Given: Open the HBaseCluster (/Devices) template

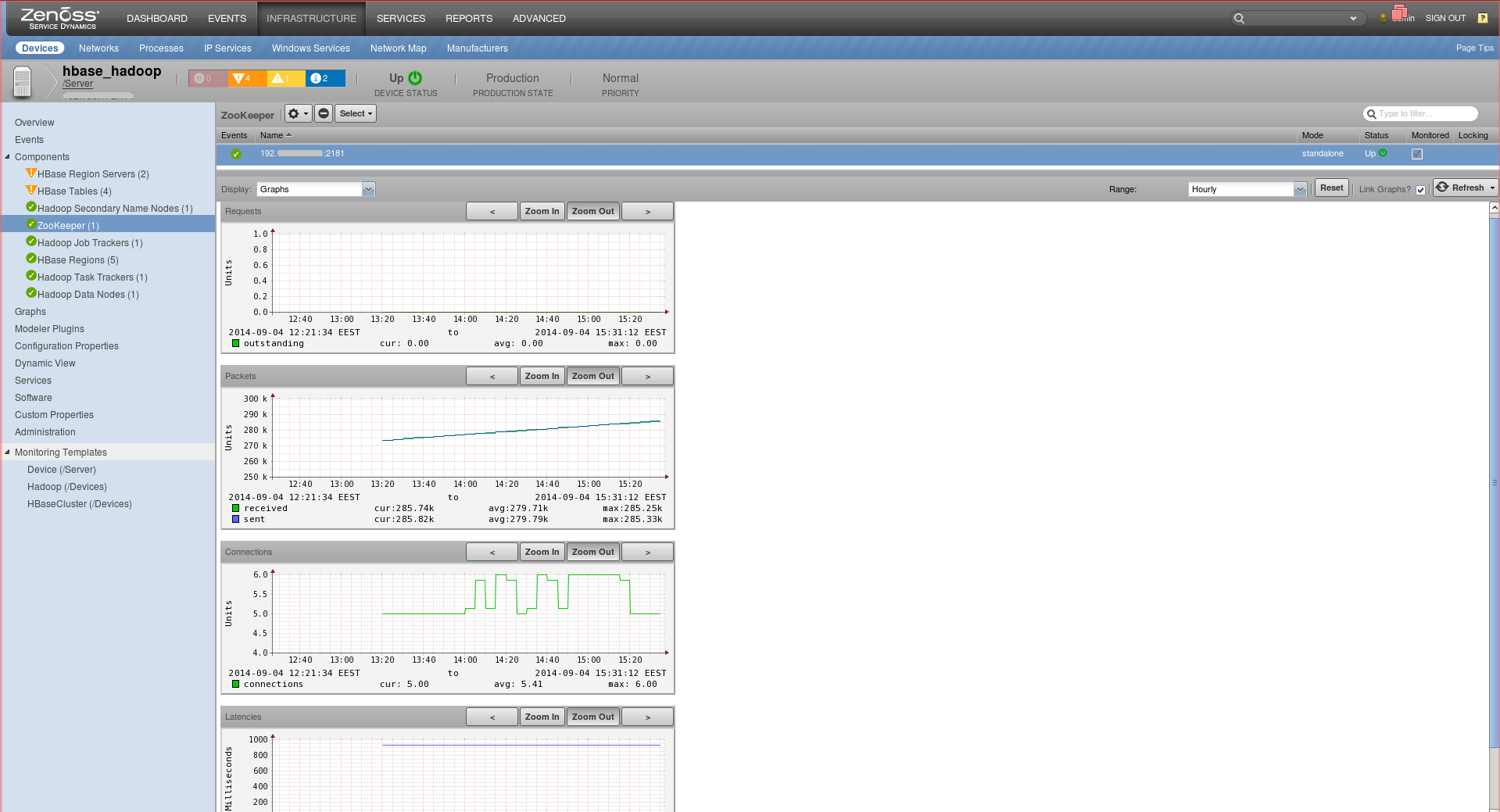Looking at the screenshot, I should click(80, 504).
